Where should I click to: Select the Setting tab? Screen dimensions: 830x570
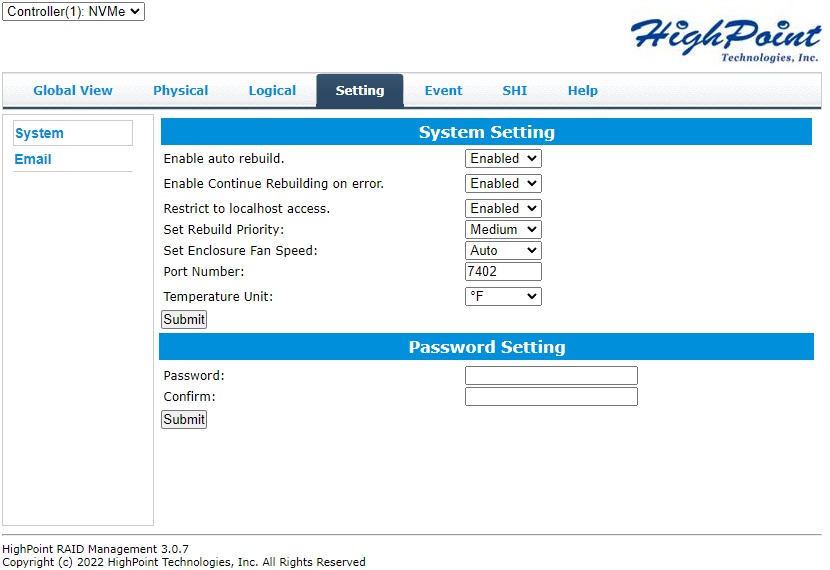360,90
